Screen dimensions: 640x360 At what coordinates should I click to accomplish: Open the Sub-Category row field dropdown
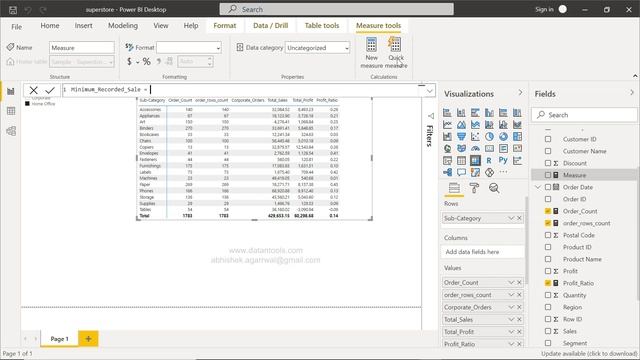pos(511,218)
